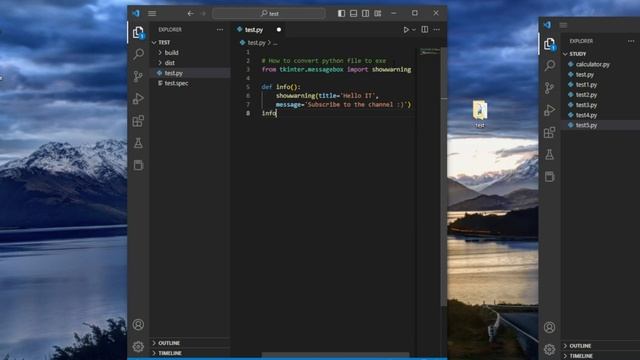Open Manage gear in background window
Image resolution: width=640 pixels, height=360 pixels.
click(x=550, y=349)
